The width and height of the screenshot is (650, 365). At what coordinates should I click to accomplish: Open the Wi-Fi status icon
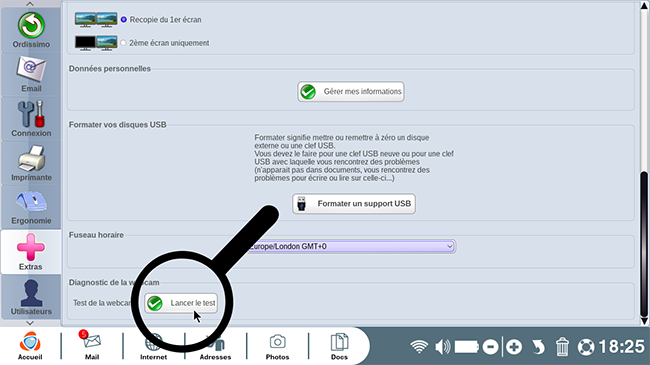click(x=419, y=346)
